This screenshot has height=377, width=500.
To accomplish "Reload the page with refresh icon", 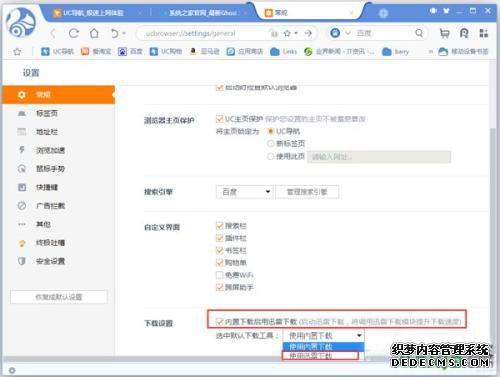I will (74, 33).
